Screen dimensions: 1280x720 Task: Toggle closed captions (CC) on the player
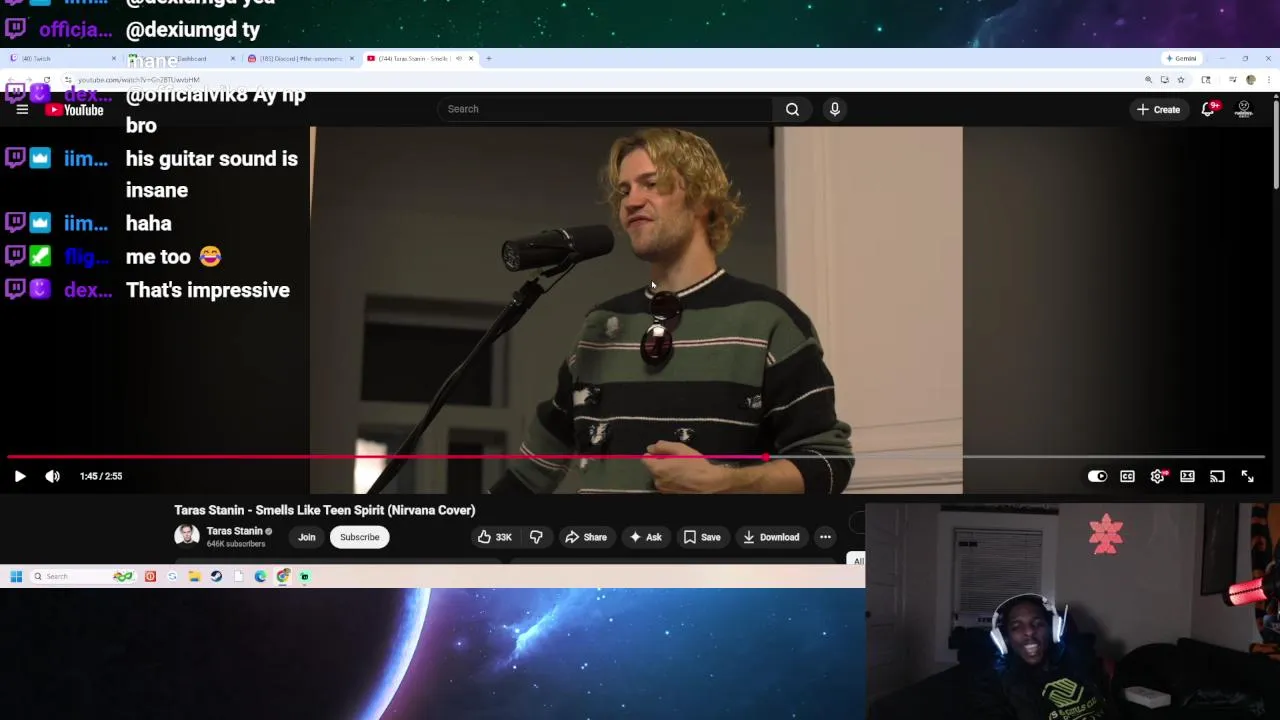tap(1127, 476)
